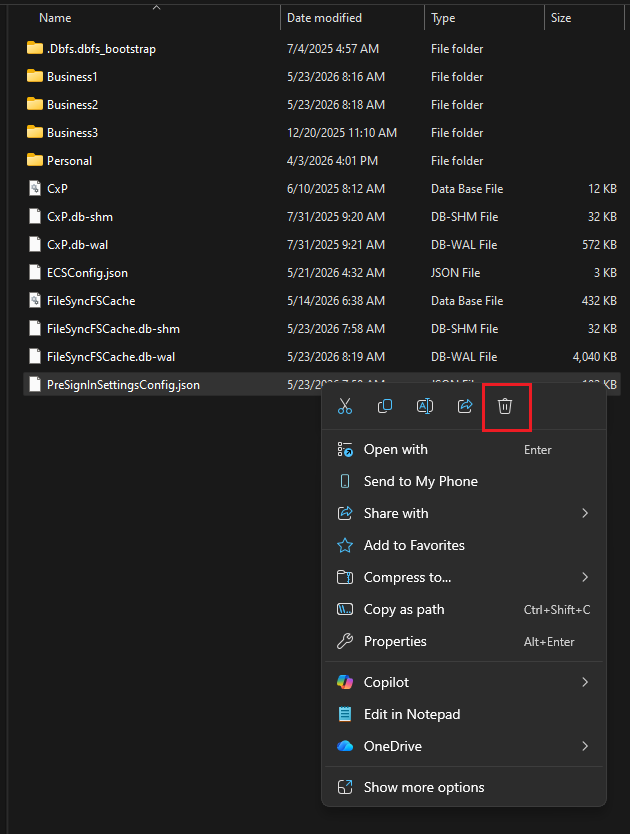Click the star icon beside Add to Favorites
Screen dimensions: 630x834
(345, 545)
